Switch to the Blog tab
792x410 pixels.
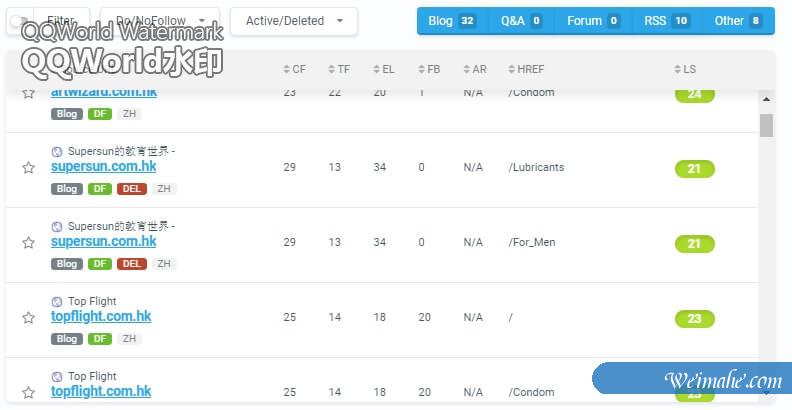point(451,20)
